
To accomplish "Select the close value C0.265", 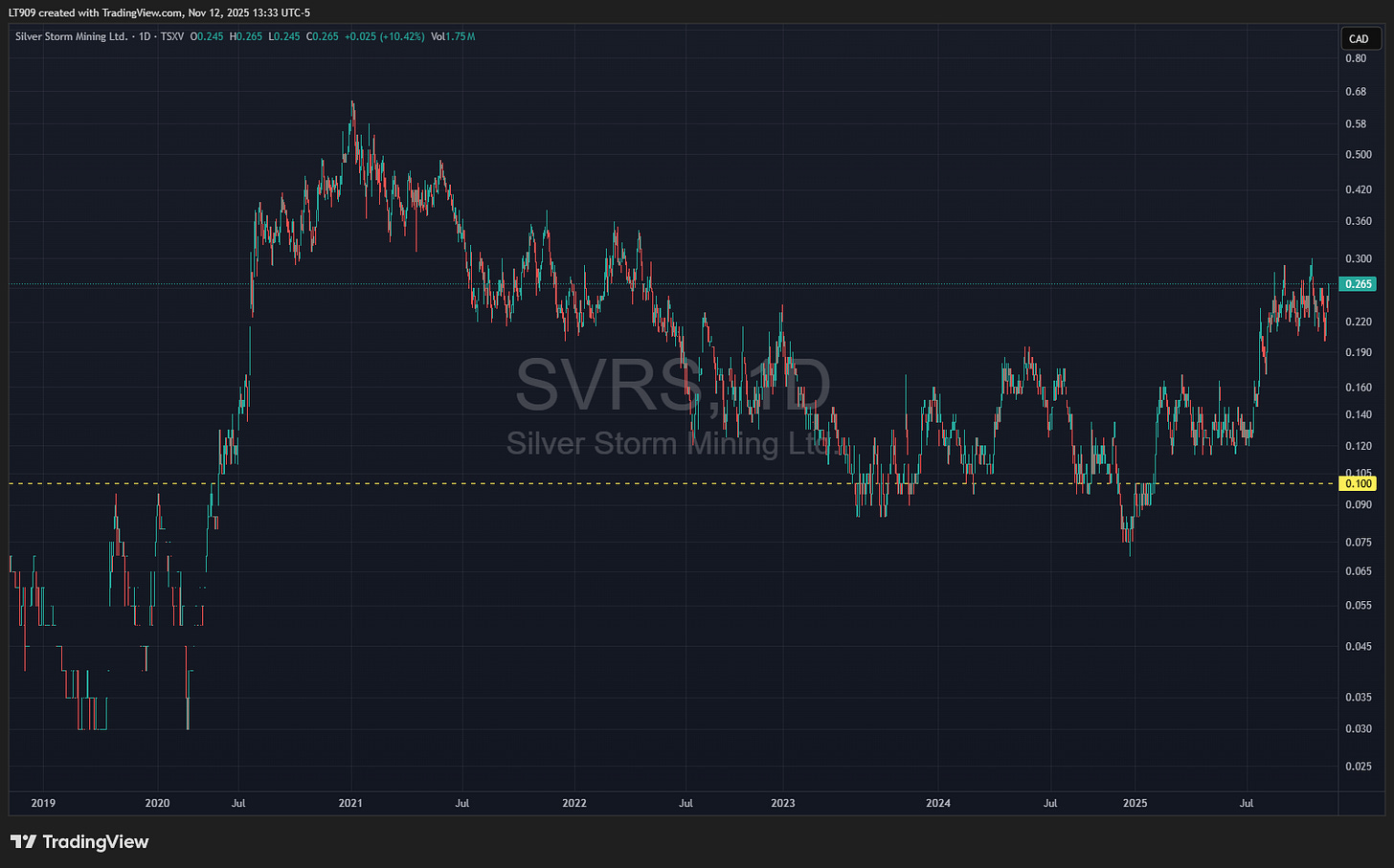I will pos(322,36).
